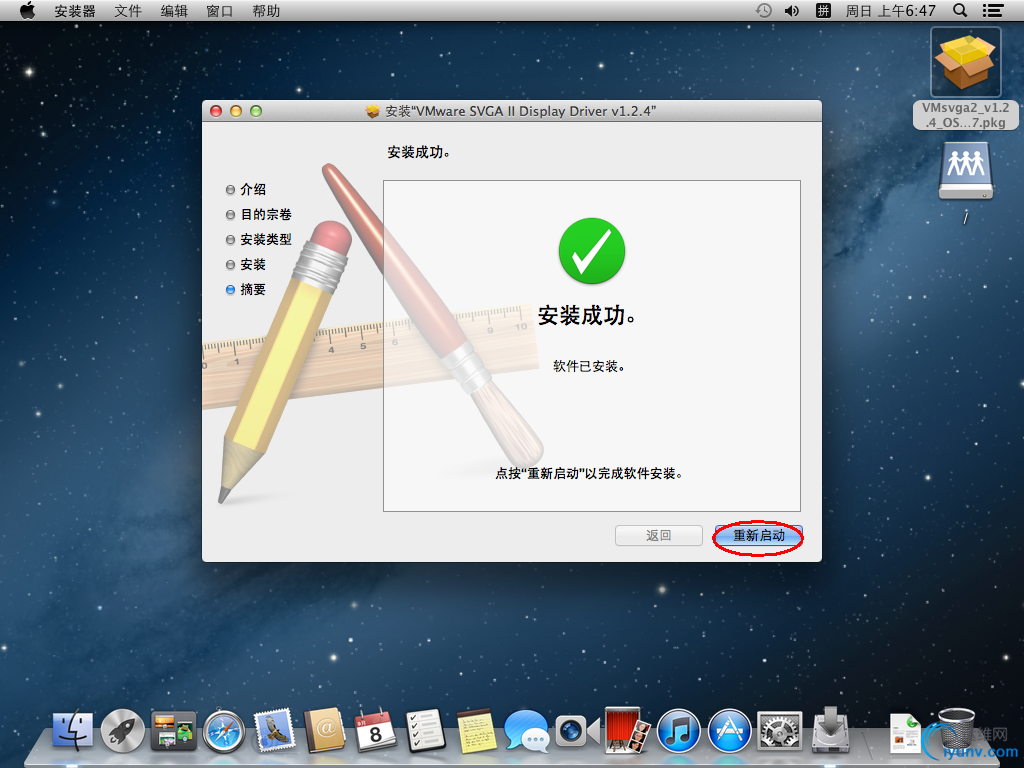This screenshot has height=768, width=1024.
Task: Launch Safari compass icon
Action: tap(223, 730)
